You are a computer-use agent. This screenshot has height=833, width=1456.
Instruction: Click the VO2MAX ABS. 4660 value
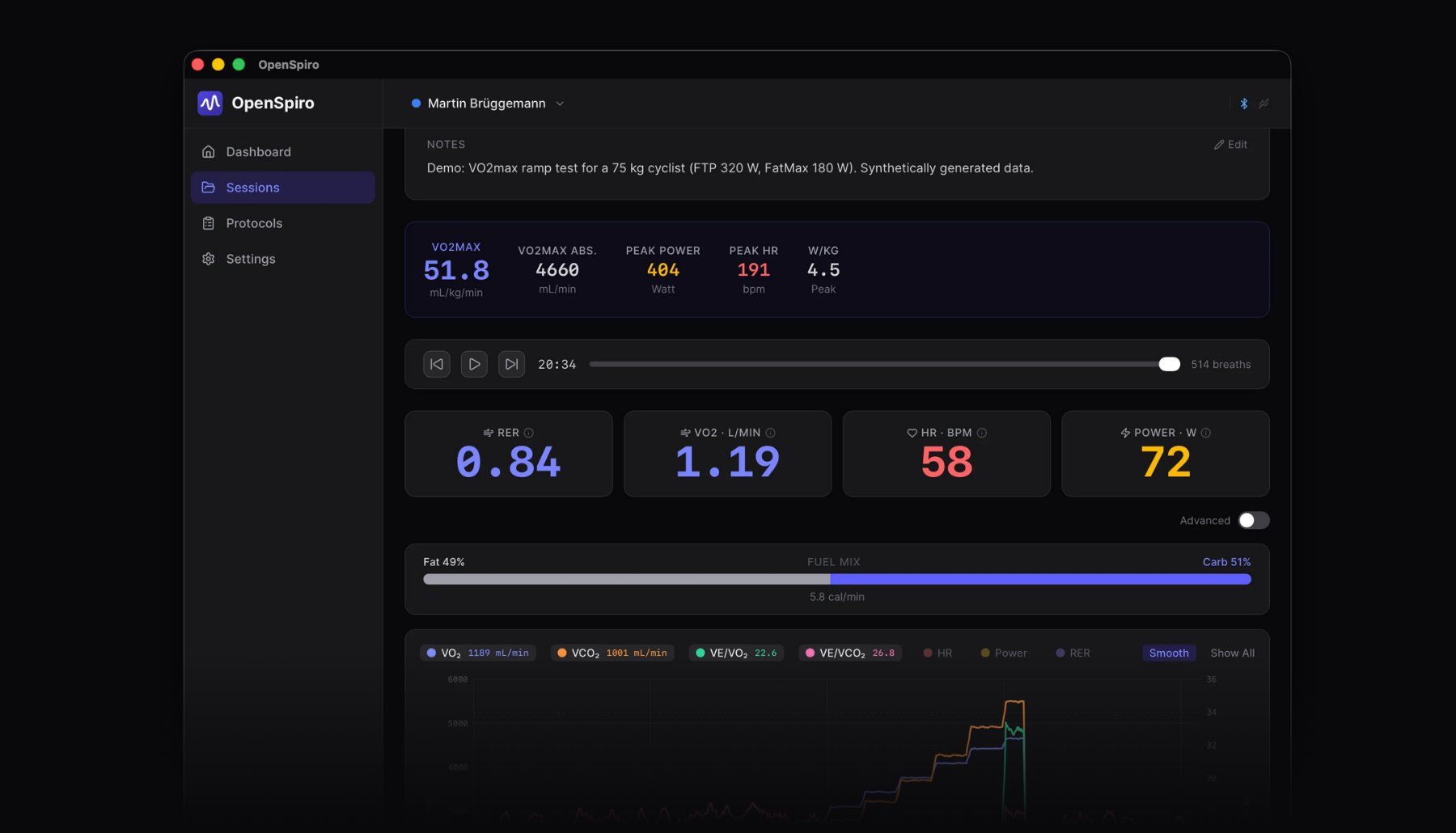pyautogui.click(x=557, y=270)
